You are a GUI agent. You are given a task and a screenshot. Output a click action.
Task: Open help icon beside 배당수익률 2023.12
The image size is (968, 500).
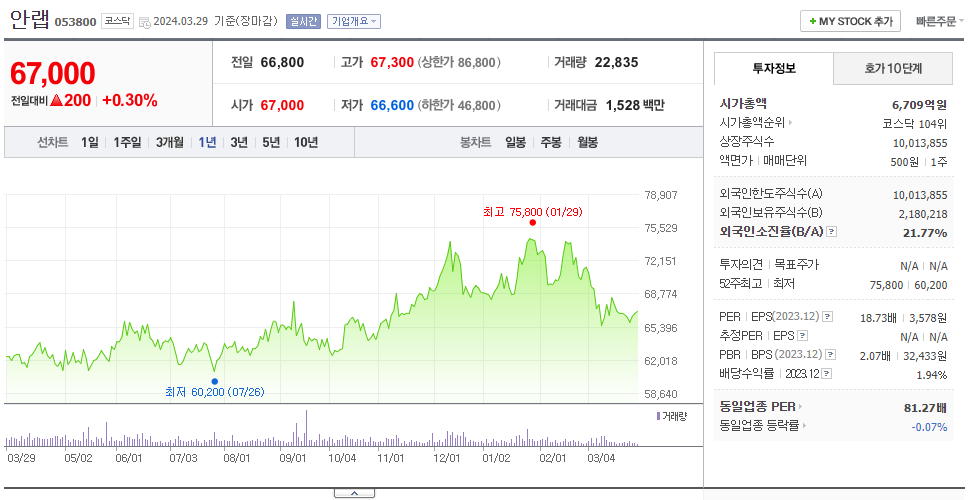point(827,374)
